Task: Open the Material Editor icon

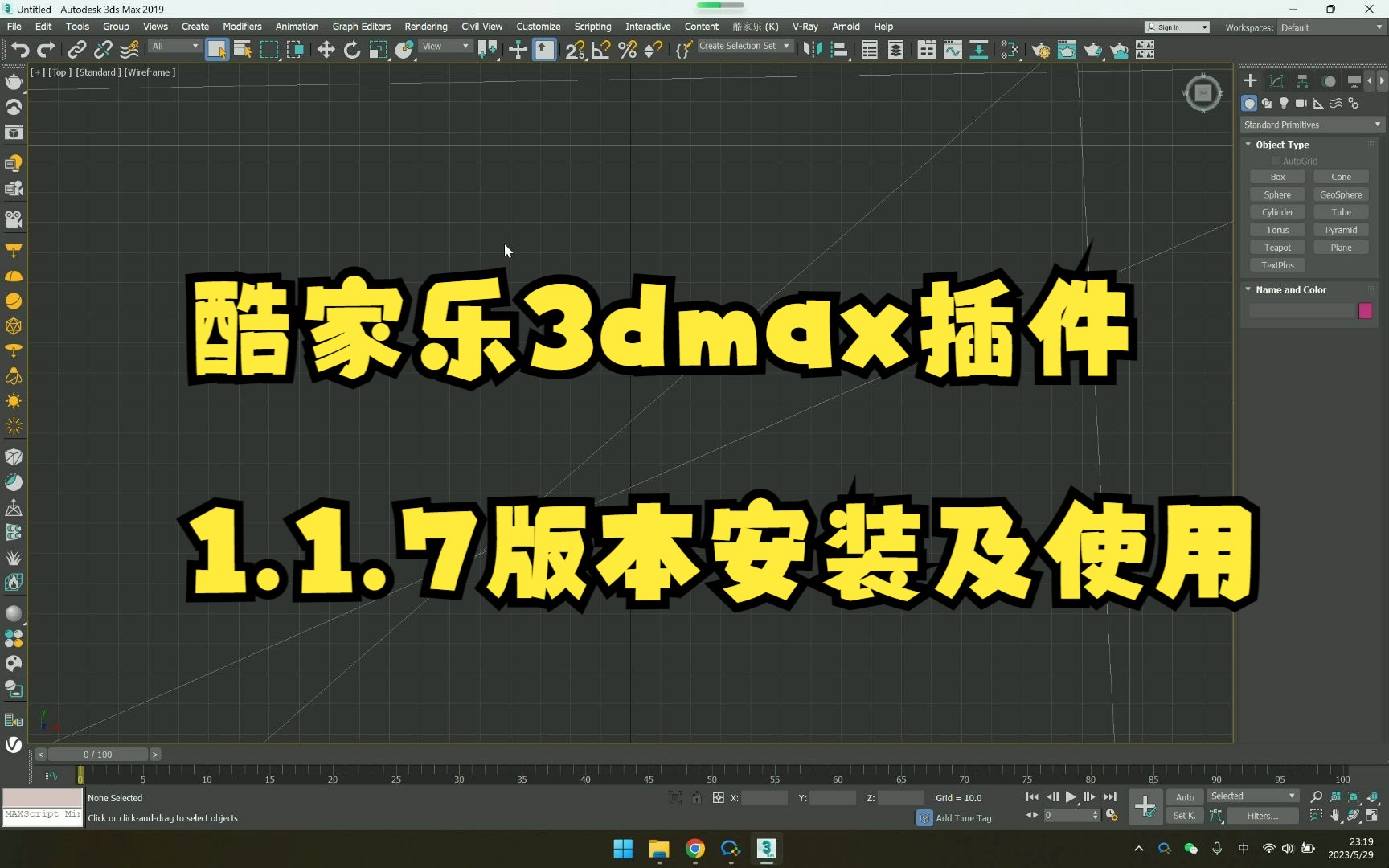Action: tap(1010, 50)
